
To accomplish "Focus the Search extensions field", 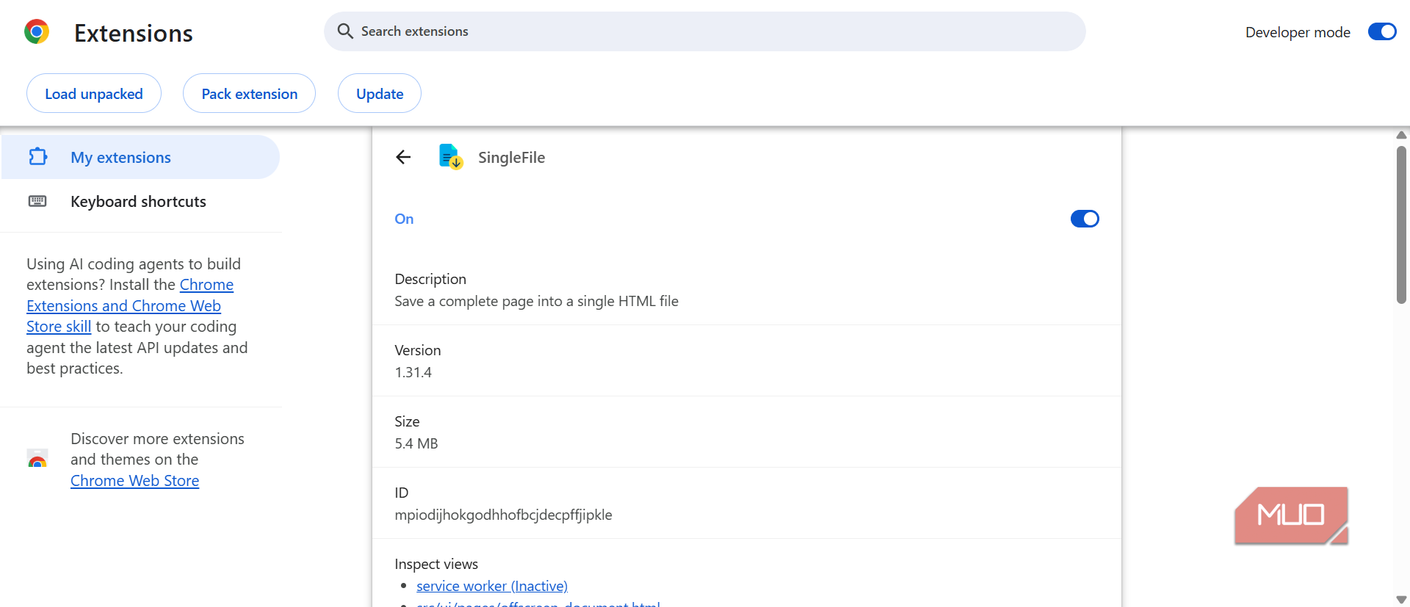I will (x=704, y=31).
